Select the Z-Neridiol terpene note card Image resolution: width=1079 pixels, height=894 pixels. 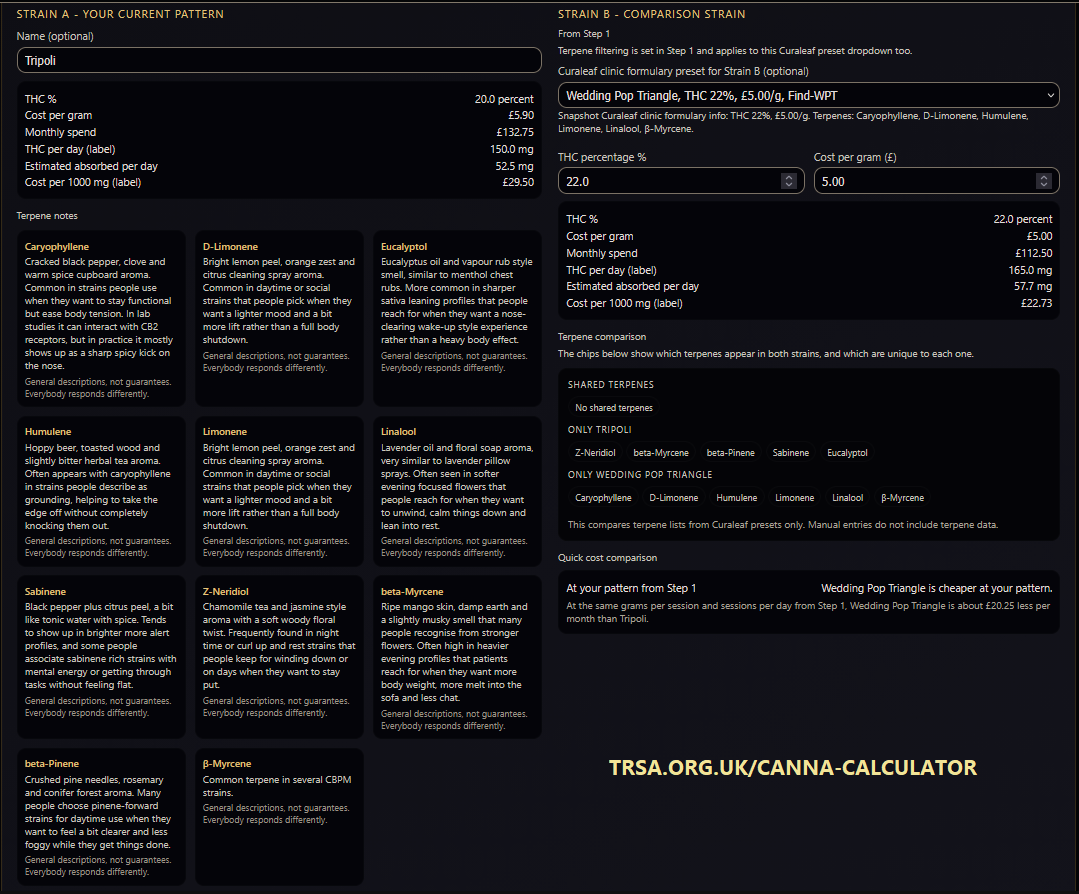click(x=279, y=657)
